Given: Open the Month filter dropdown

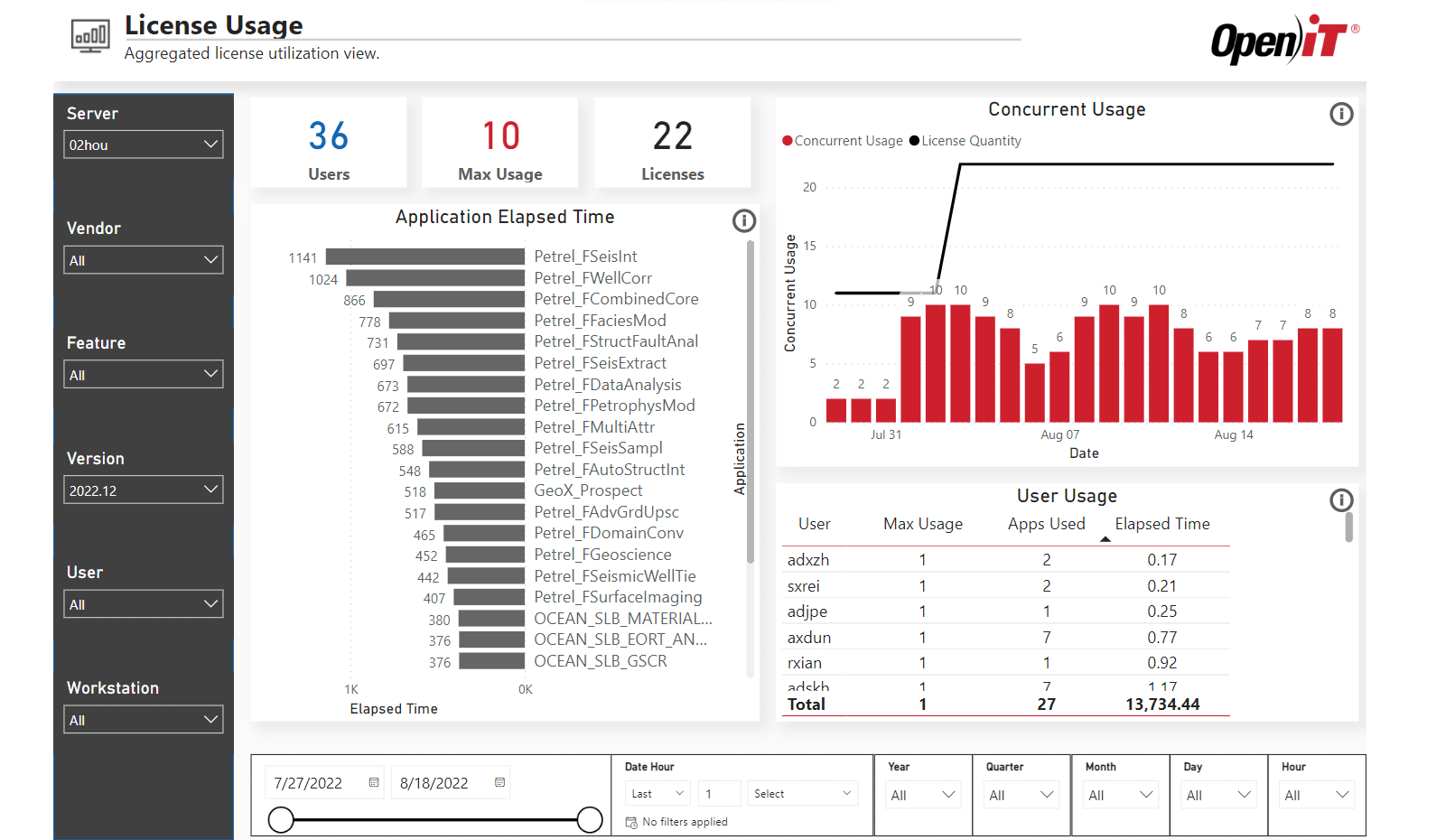Looking at the screenshot, I should [x=1120, y=795].
